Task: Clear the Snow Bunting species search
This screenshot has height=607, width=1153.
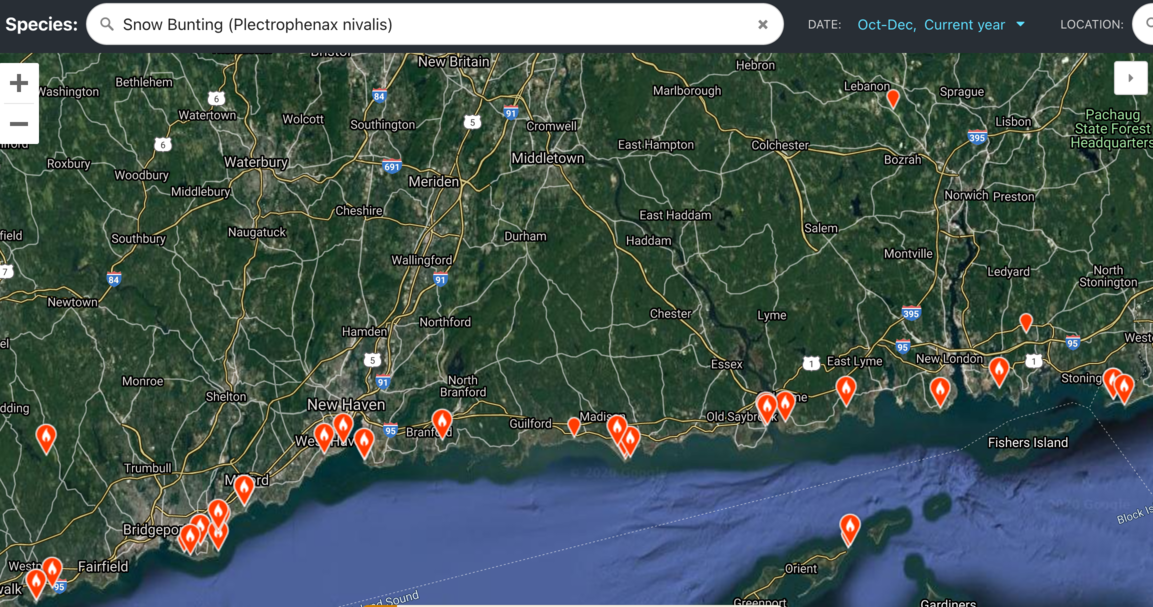Action: click(x=763, y=25)
